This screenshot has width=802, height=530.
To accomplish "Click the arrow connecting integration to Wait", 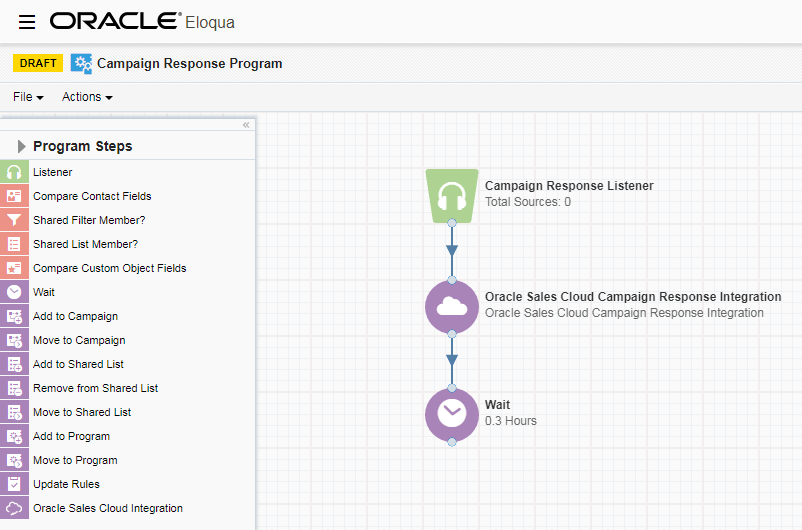I will click(452, 361).
